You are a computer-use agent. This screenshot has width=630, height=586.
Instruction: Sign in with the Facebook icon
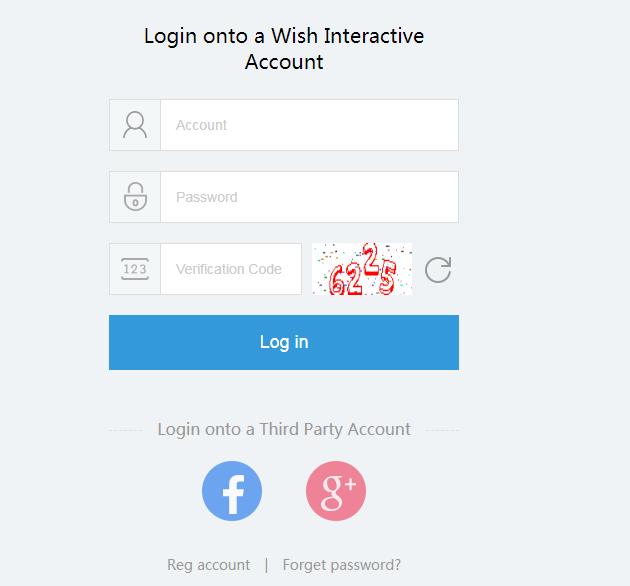[x=232, y=491]
